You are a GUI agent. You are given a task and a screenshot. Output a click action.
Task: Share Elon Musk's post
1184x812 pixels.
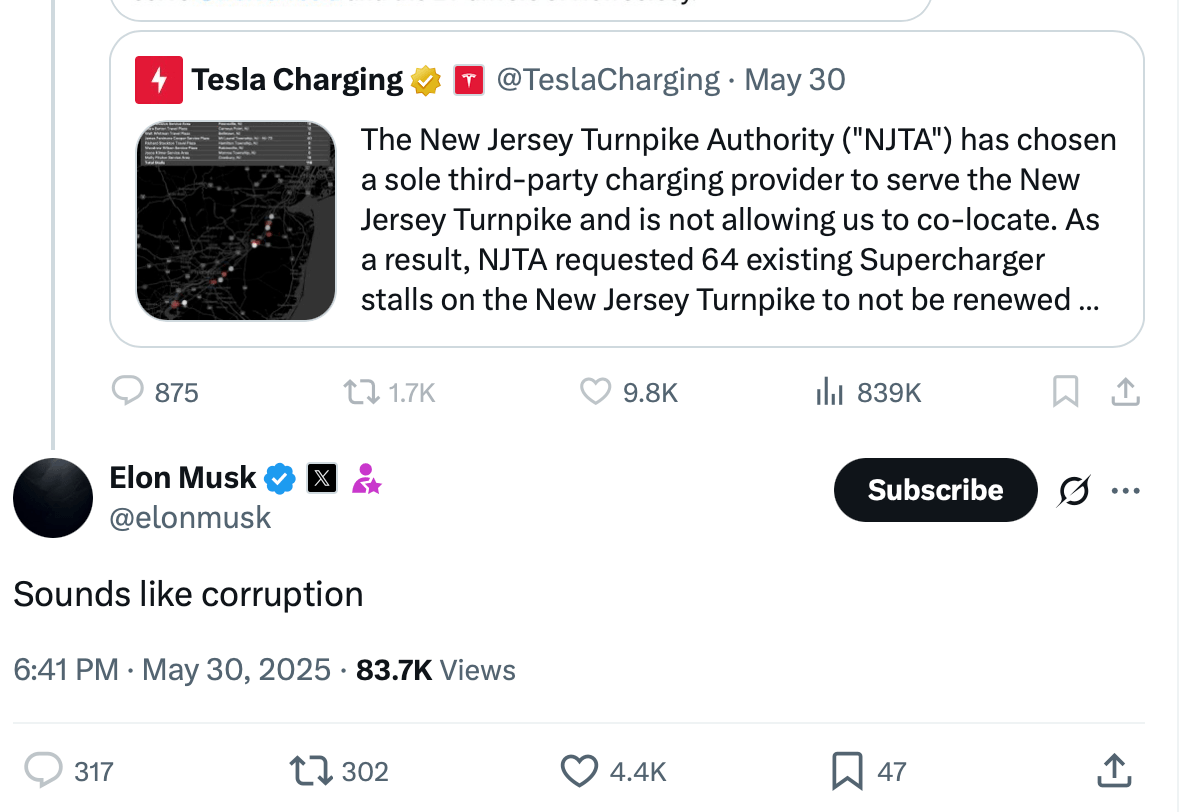pos(1114,770)
